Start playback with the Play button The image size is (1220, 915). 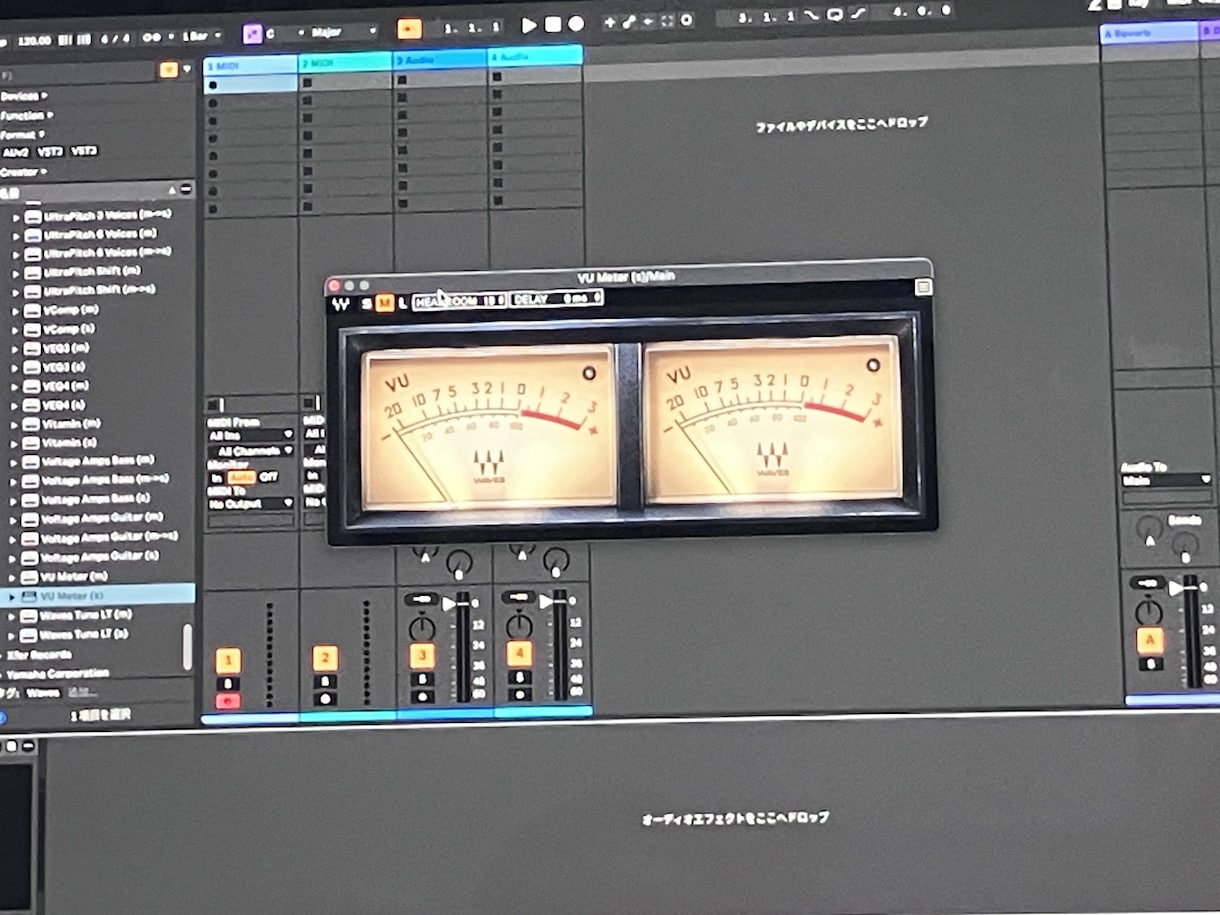(529, 23)
